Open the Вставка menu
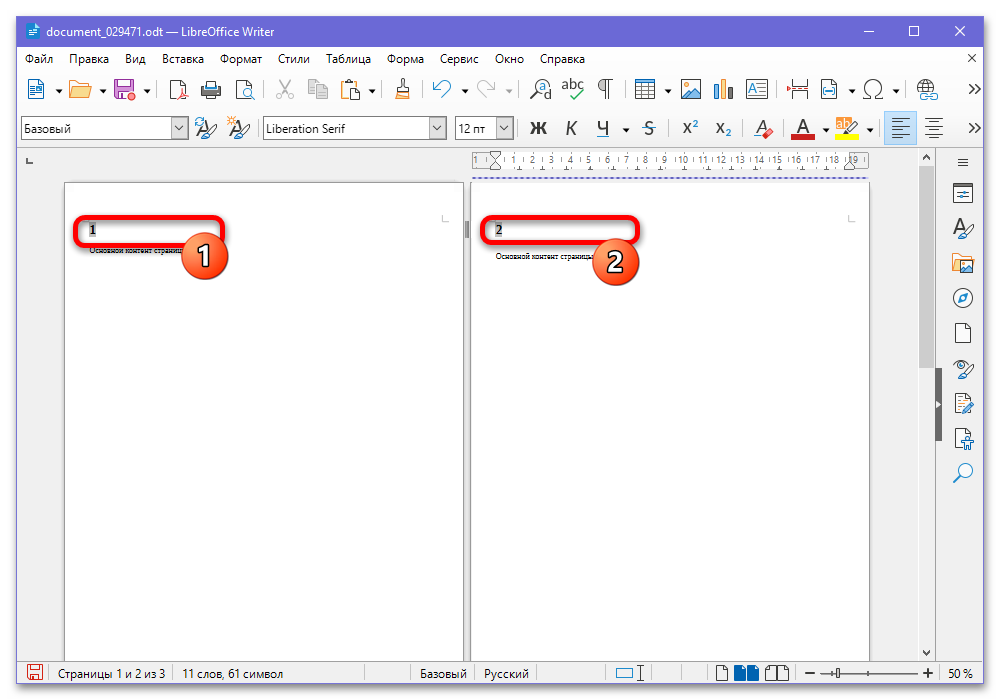 point(183,59)
